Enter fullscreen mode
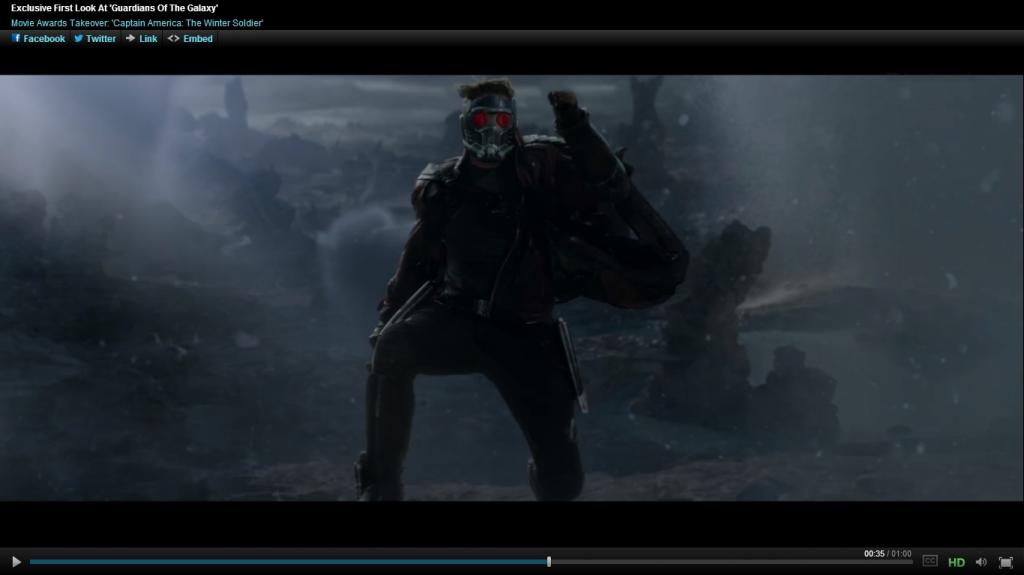This screenshot has height=575, width=1024. (1006, 562)
